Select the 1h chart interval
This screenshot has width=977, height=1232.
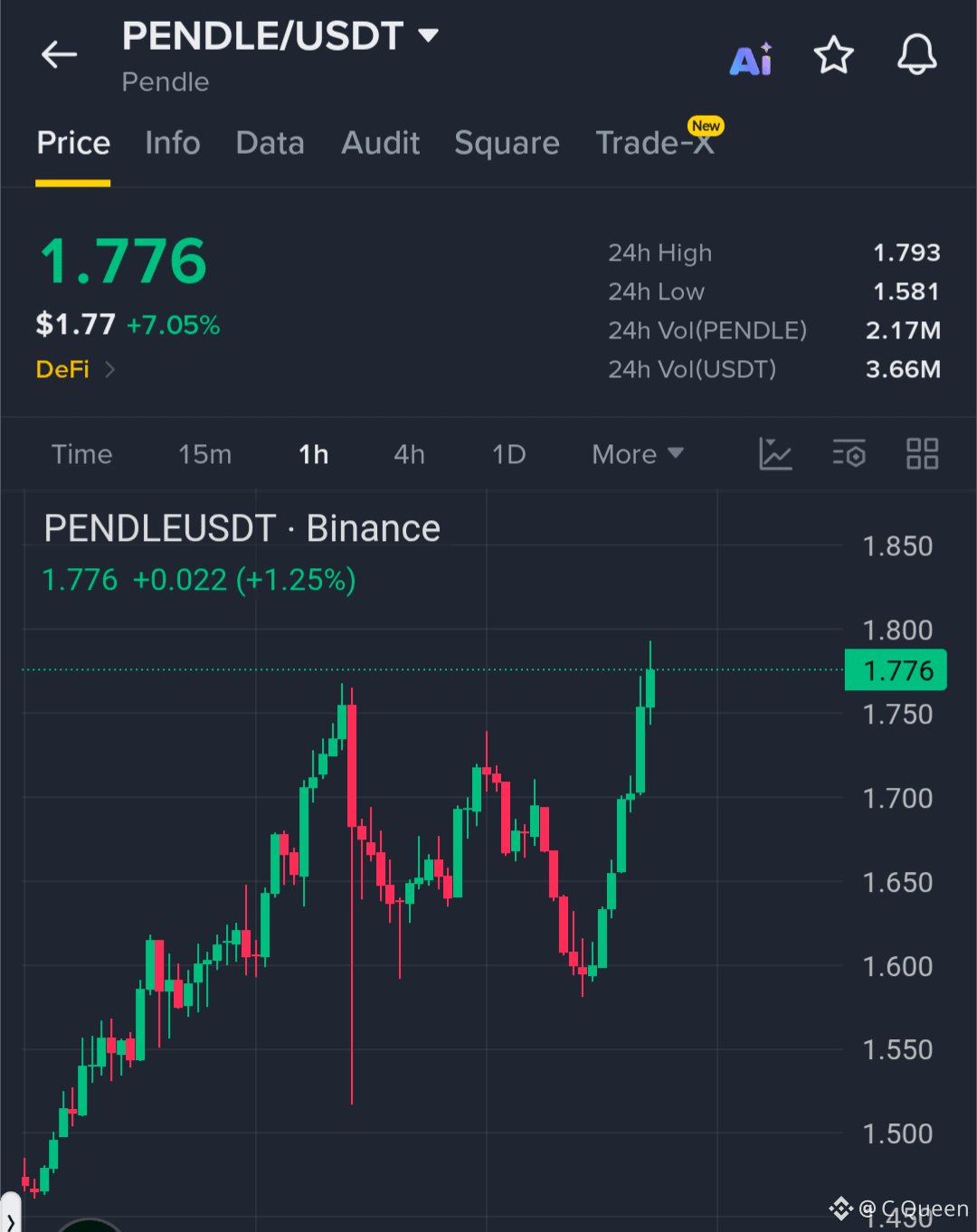coord(314,454)
